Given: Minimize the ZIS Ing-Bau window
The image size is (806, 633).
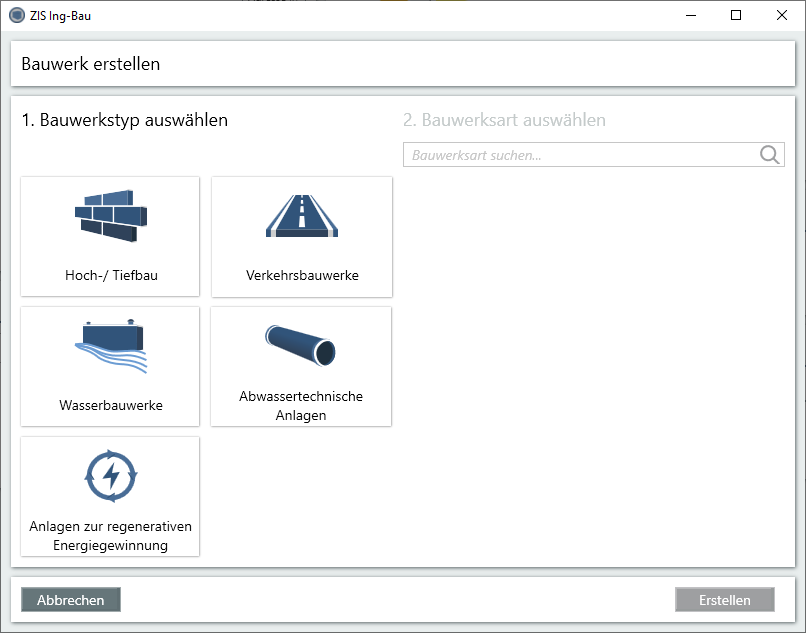Looking at the screenshot, I should coord(690,15).
